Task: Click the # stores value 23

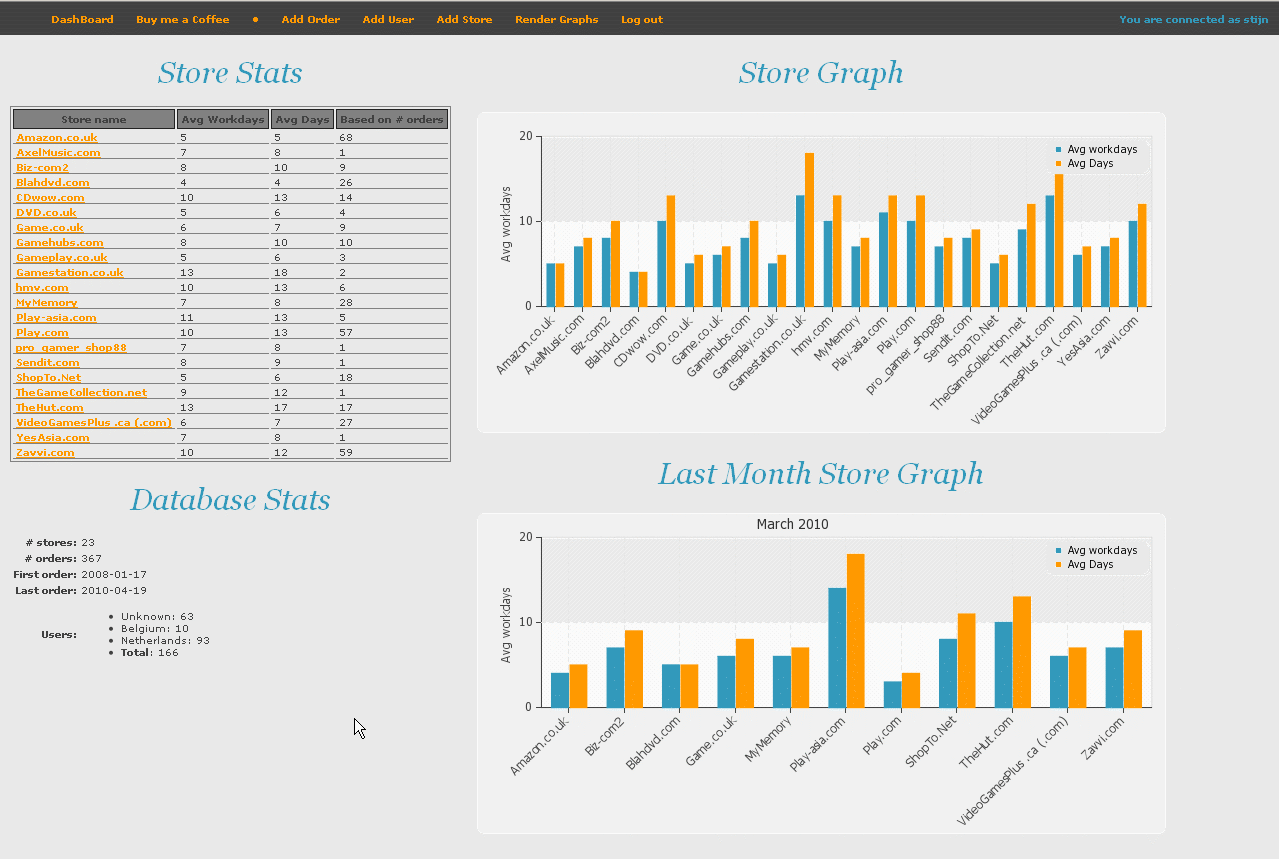Action: click(88, 543)
